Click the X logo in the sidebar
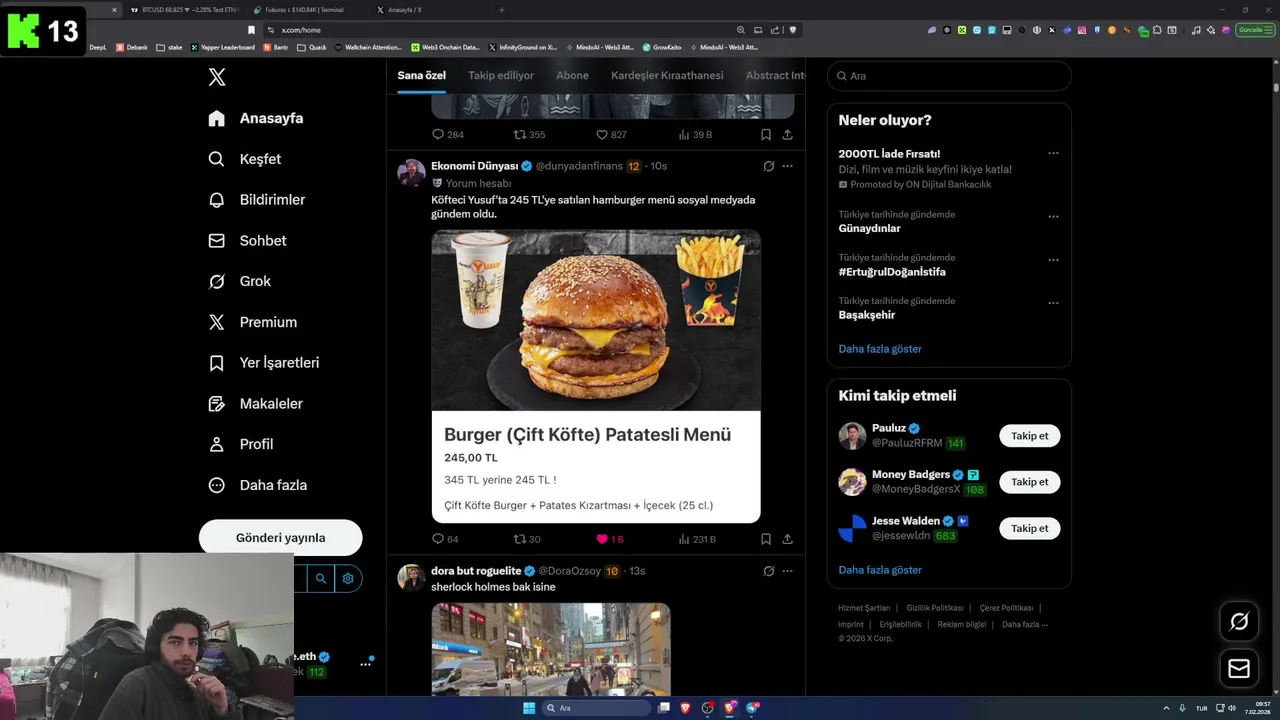The image size is (1280, 720). [217, 77]
